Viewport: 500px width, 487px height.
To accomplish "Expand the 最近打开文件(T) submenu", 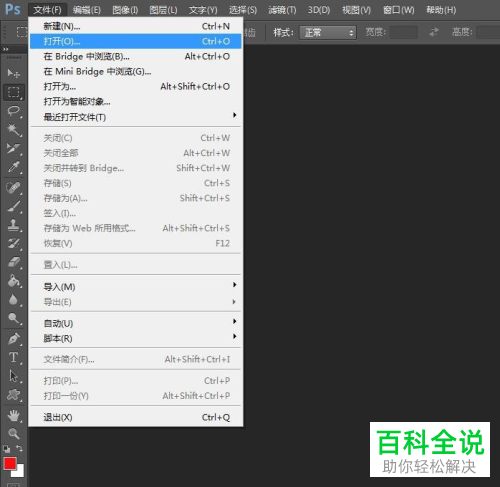I will pyautogui.click(x=135, y=117).
